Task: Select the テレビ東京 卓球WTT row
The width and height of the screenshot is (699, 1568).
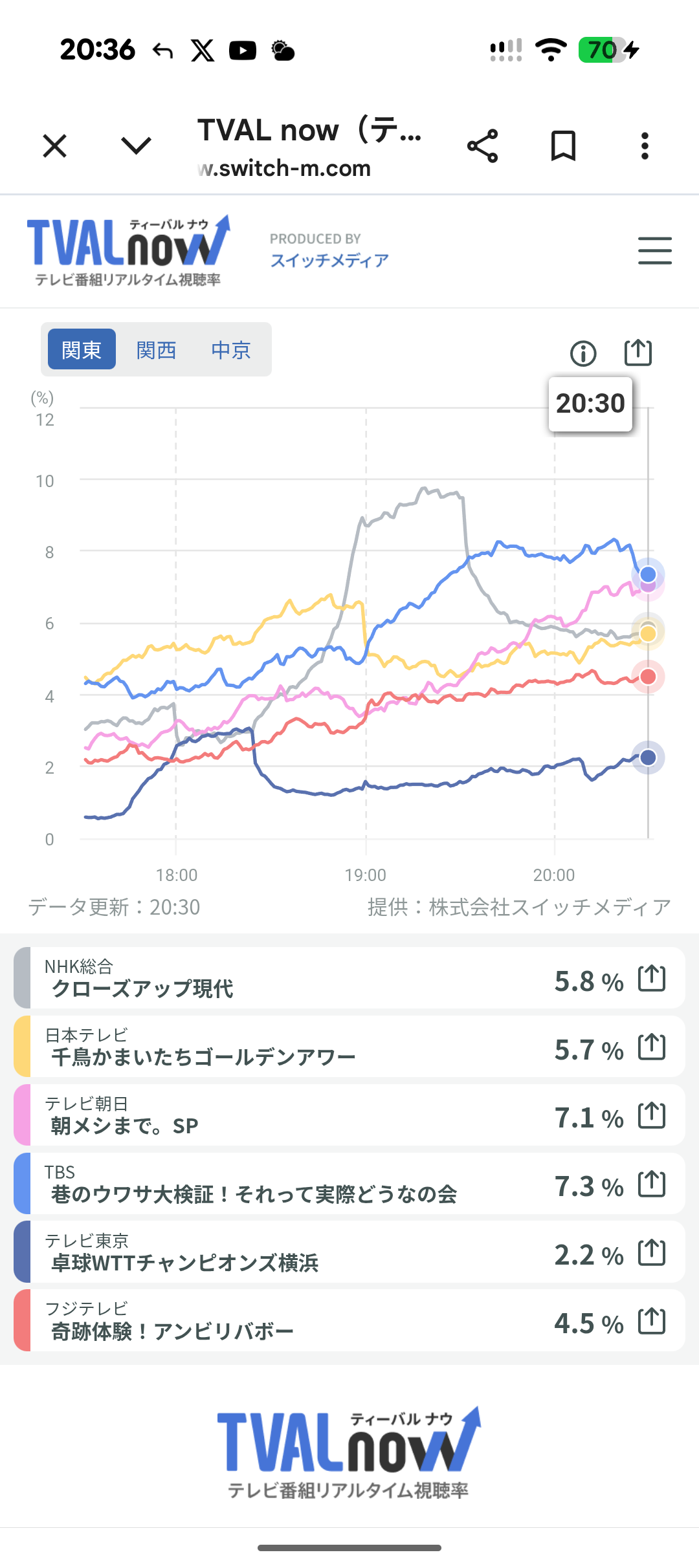Action: pyautogui.click(x=349, y=1252)
